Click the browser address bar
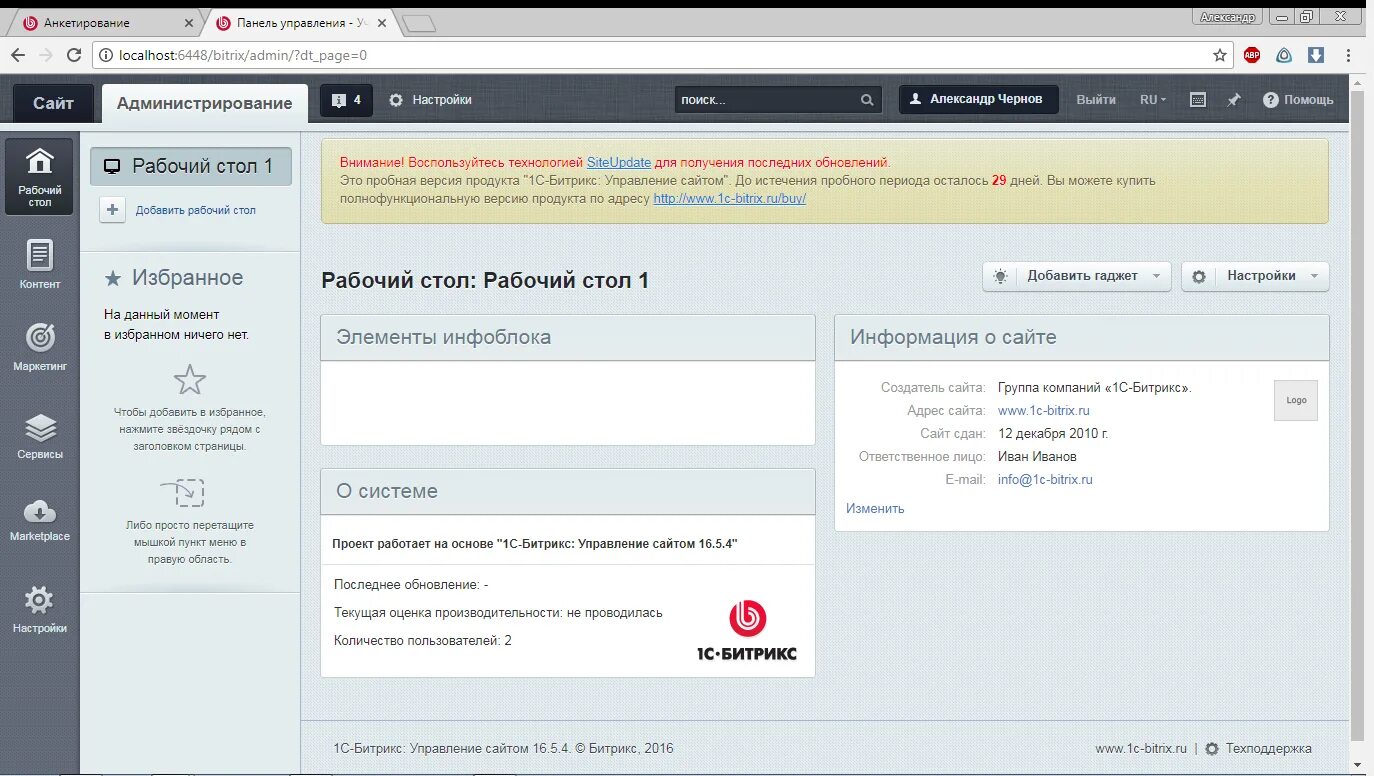 tap(660, 55)
